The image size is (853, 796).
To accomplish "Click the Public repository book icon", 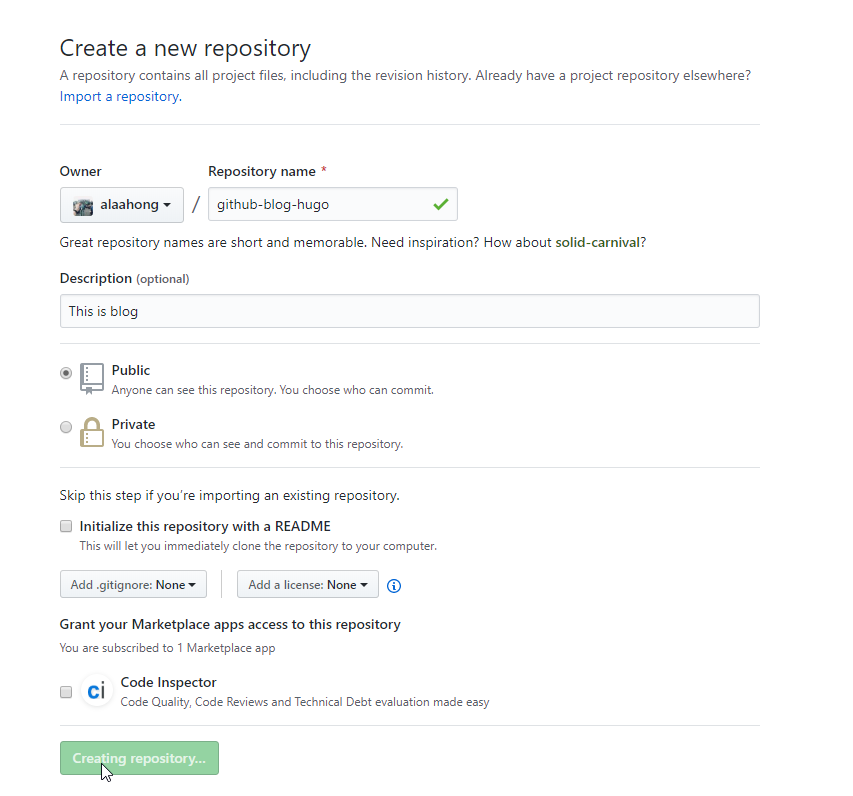I will [92, 378].
